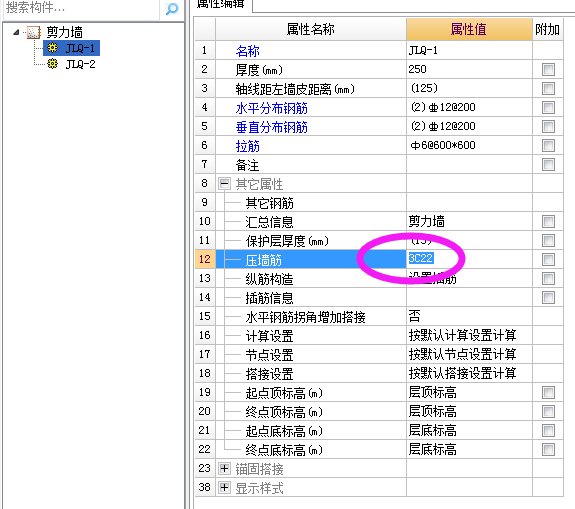Select the 名称 property link
The image size is (575, 509).
[248, 51]
